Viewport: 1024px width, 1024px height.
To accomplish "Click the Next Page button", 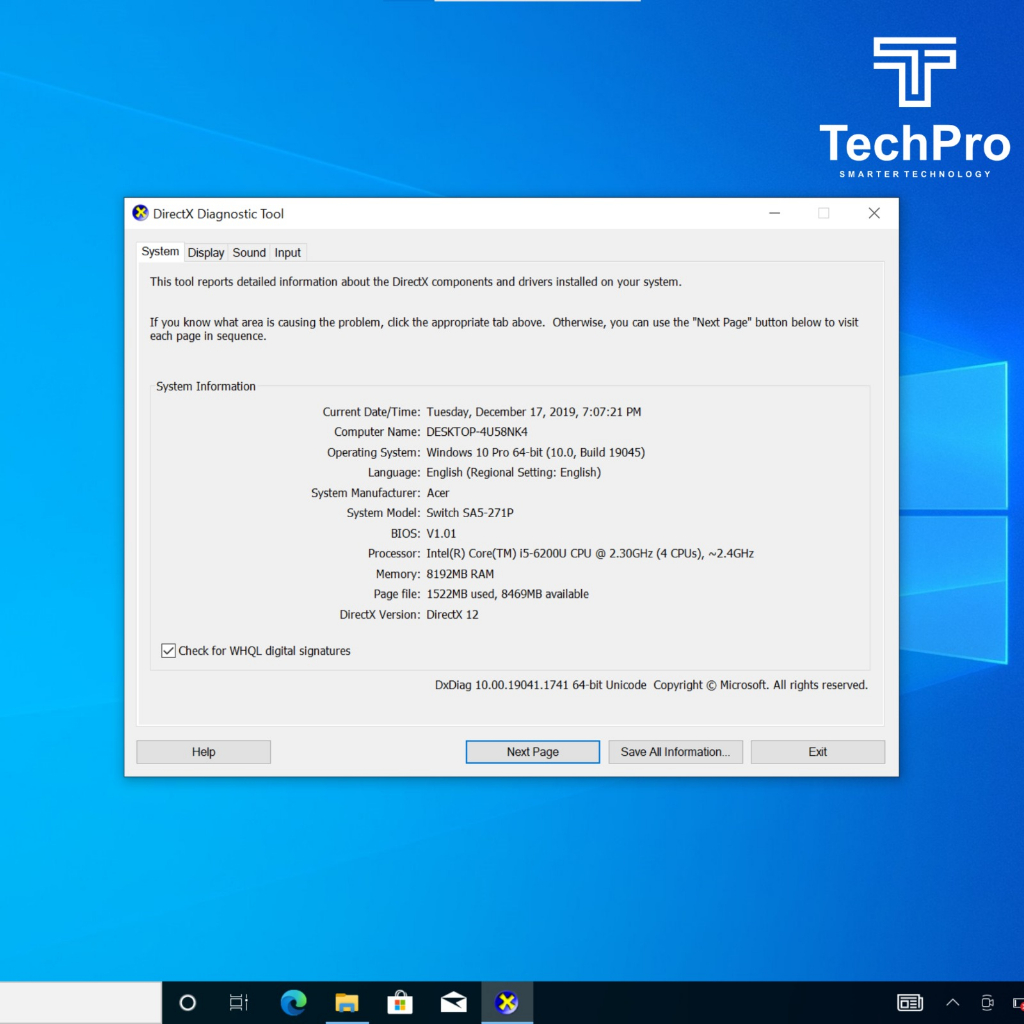I will click(532, 752).
